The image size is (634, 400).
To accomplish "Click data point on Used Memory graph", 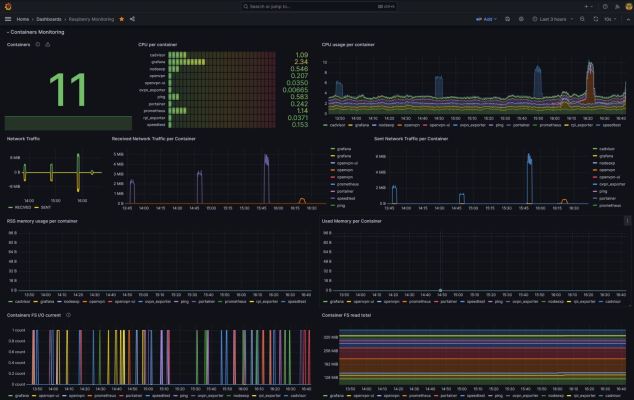I will pyautogui.click(x=440, y=290).
